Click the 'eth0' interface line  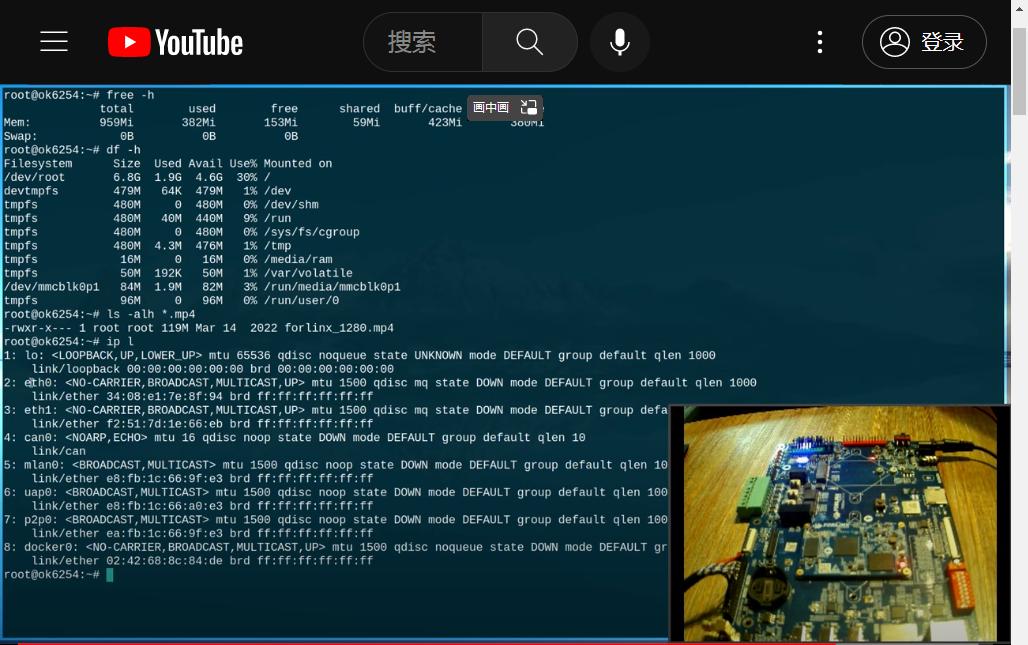(380, 383)
